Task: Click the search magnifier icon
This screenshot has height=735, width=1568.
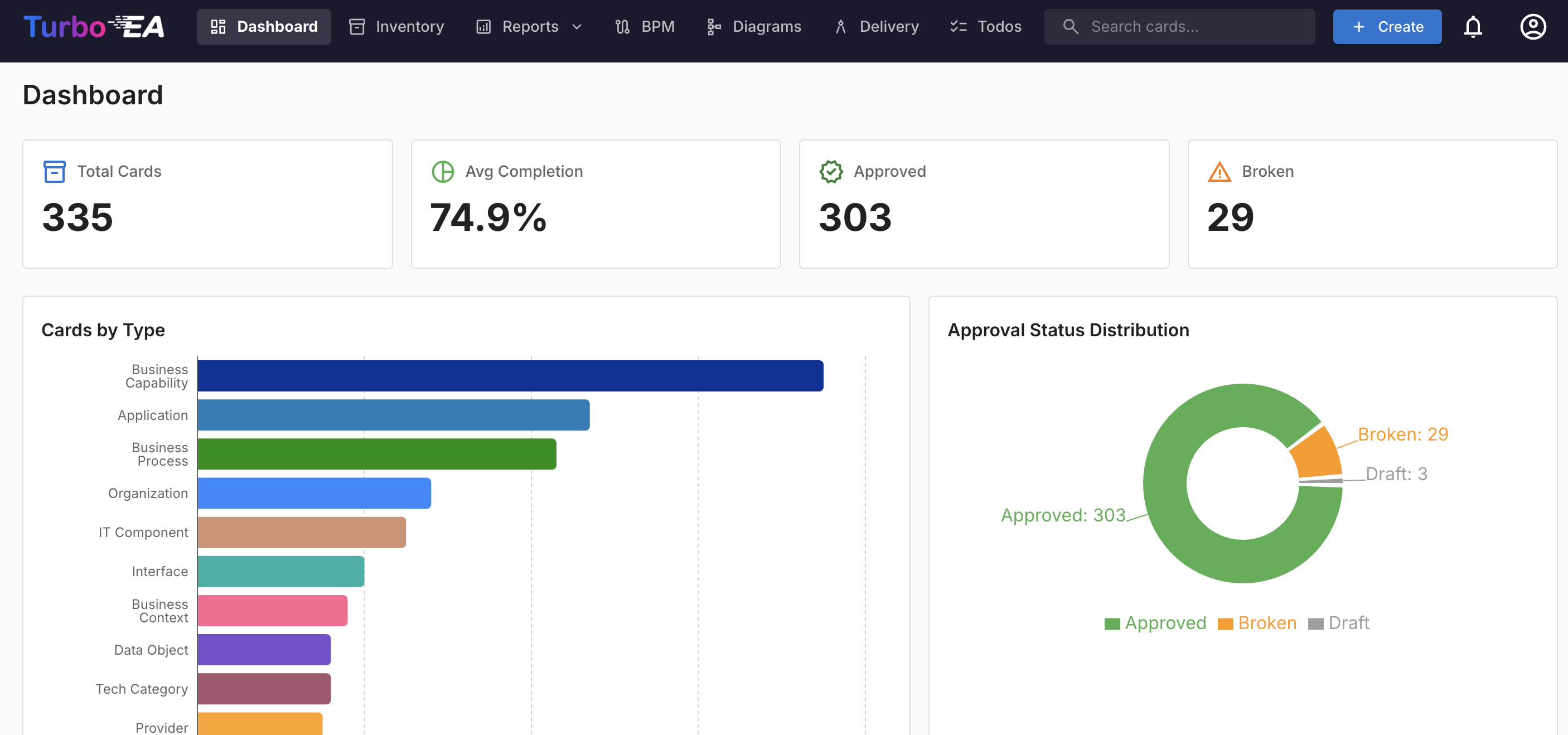Action: click(1070, 26)
